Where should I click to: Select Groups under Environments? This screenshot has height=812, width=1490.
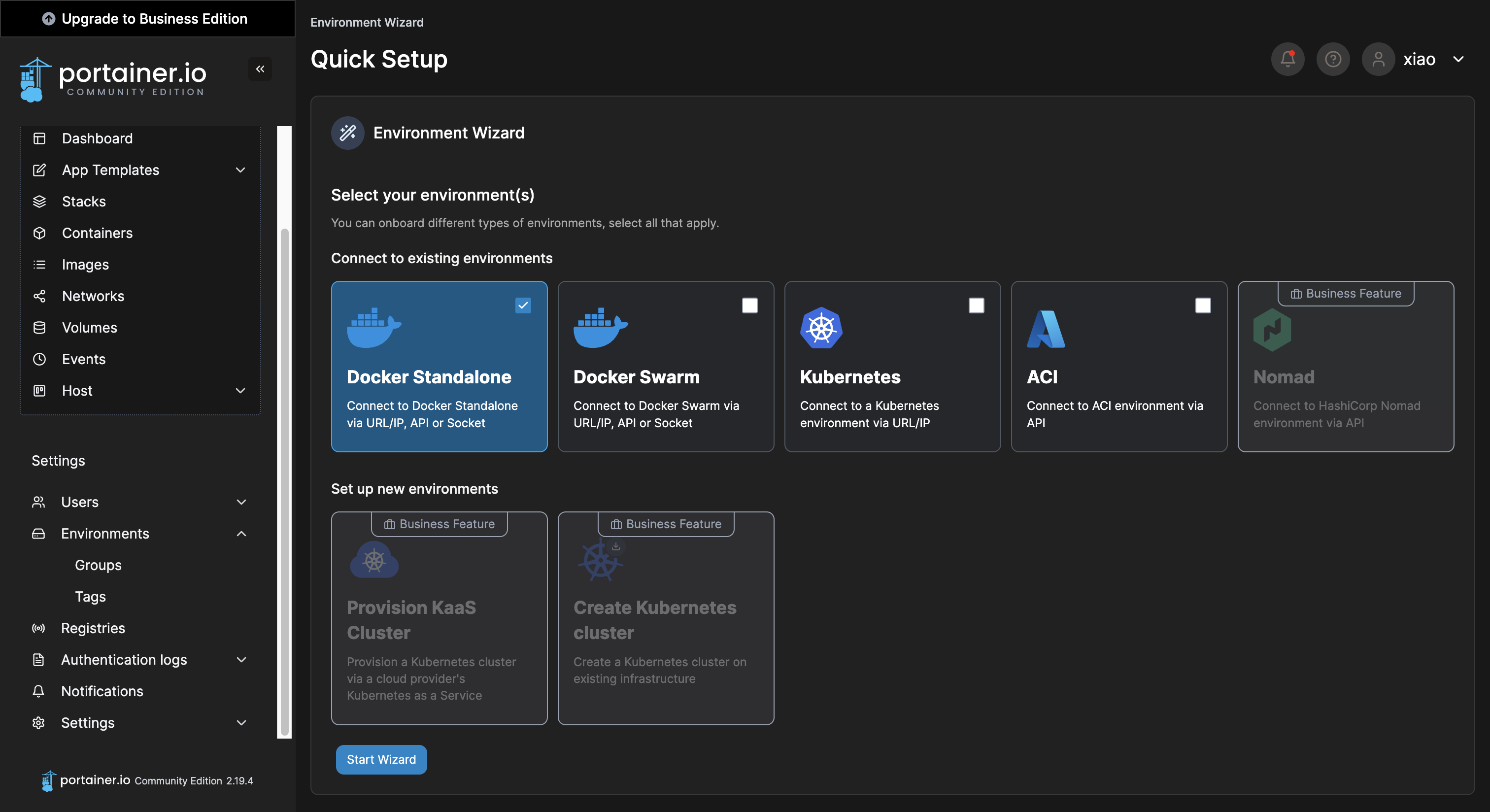tap(98, 565)
